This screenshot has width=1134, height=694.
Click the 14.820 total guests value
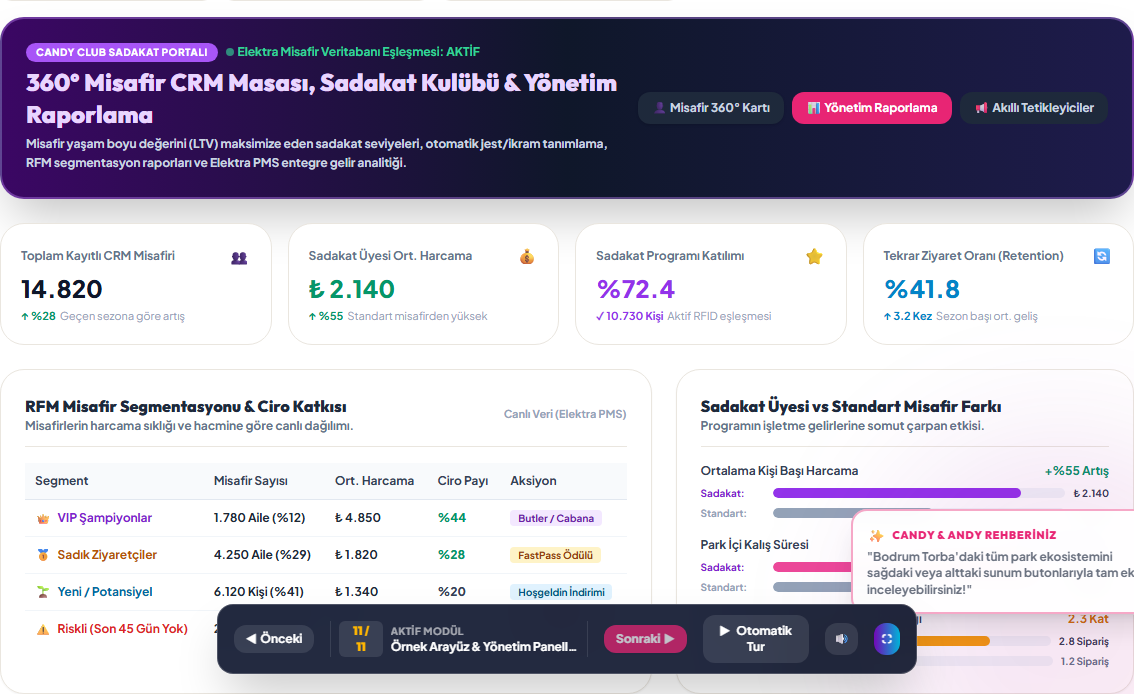[61, 289]
